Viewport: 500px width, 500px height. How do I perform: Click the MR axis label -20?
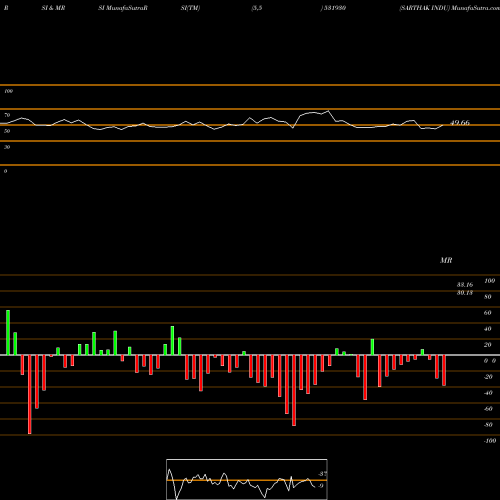tap(488, 377)
